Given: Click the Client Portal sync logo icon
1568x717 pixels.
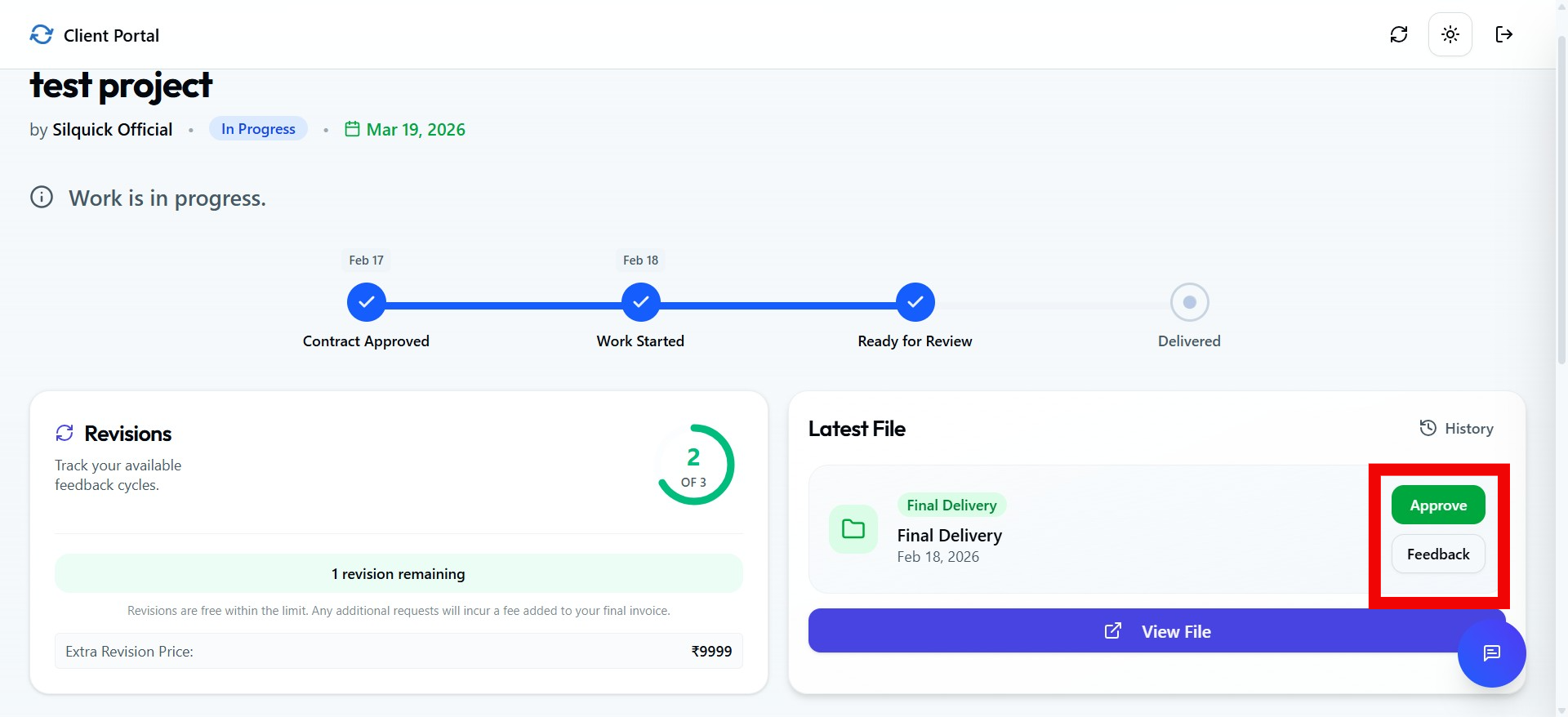Looking at the screenshot, I should tap(42, 34).
